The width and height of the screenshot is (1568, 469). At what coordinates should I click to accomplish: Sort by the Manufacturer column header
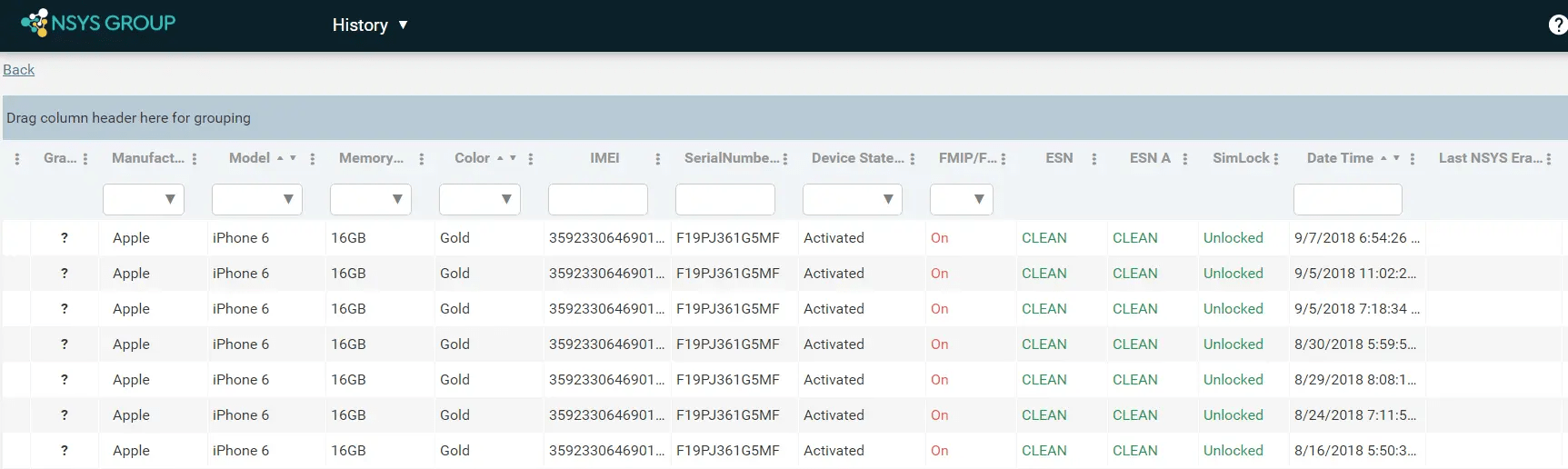(148, 158)
